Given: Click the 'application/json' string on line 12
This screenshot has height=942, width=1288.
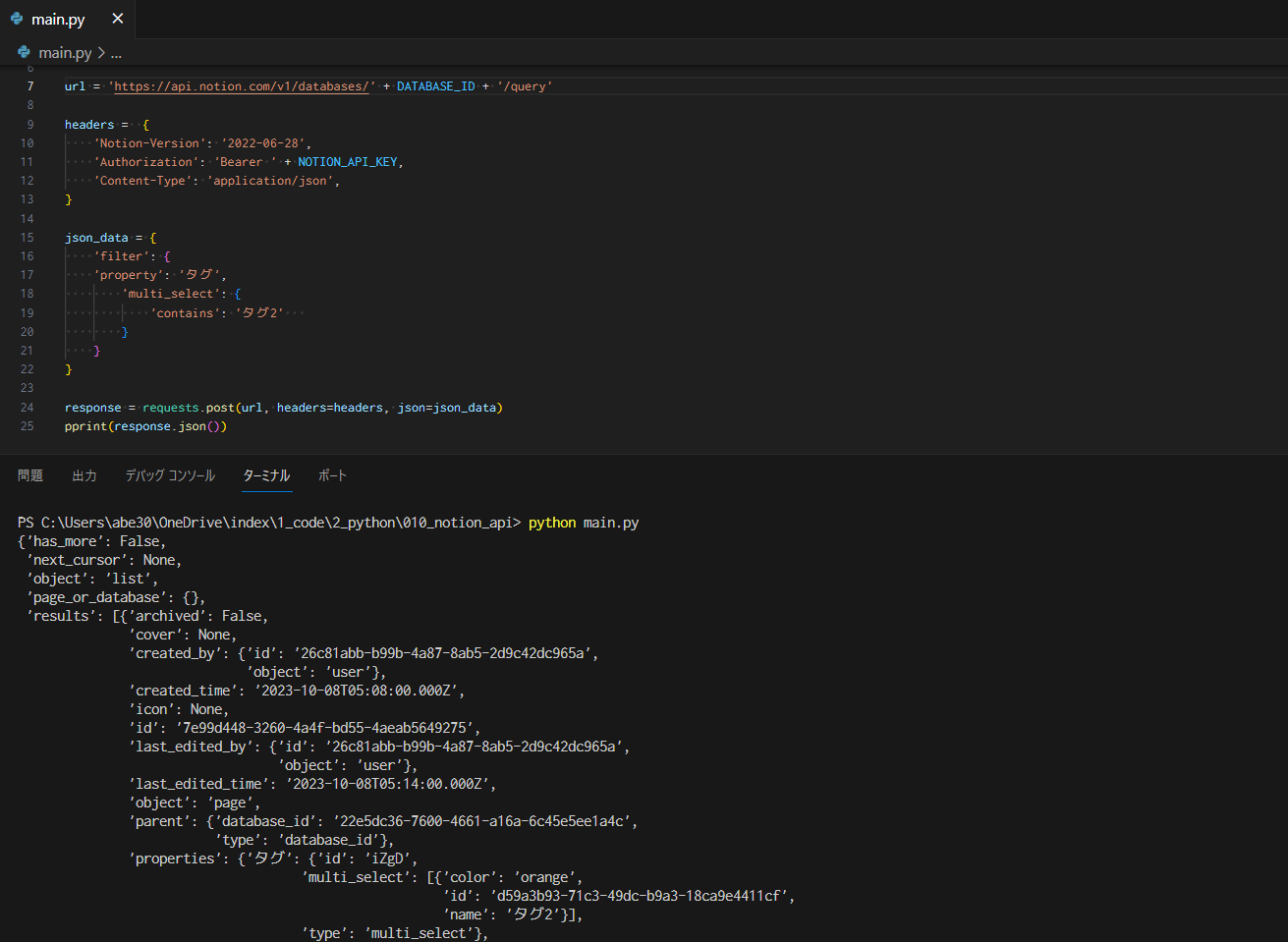Looking at the screenshot, I should point(270,181).
